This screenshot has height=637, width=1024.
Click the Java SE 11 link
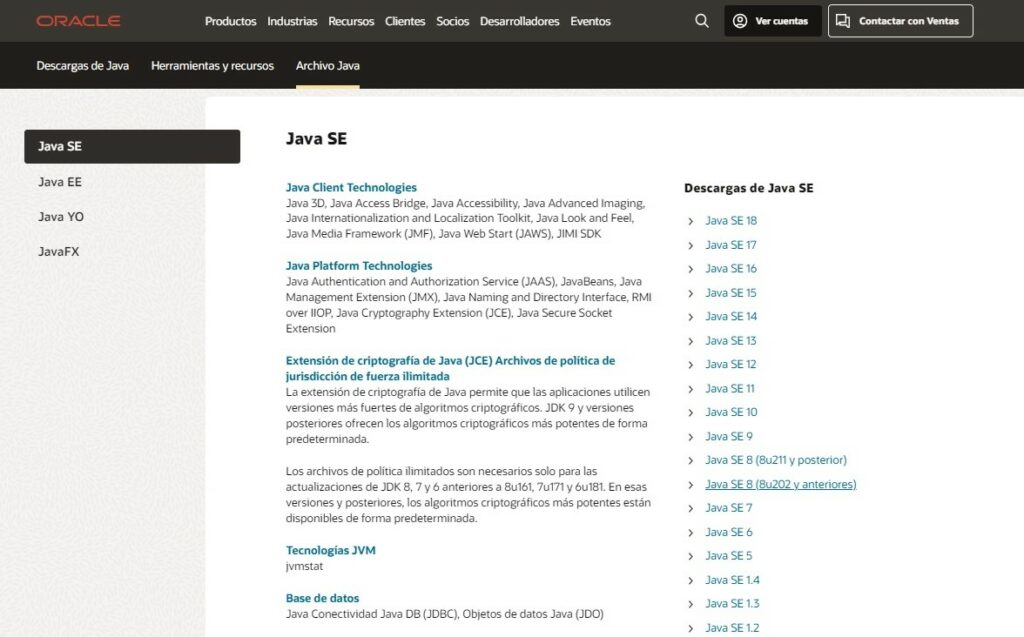[729, 388]
